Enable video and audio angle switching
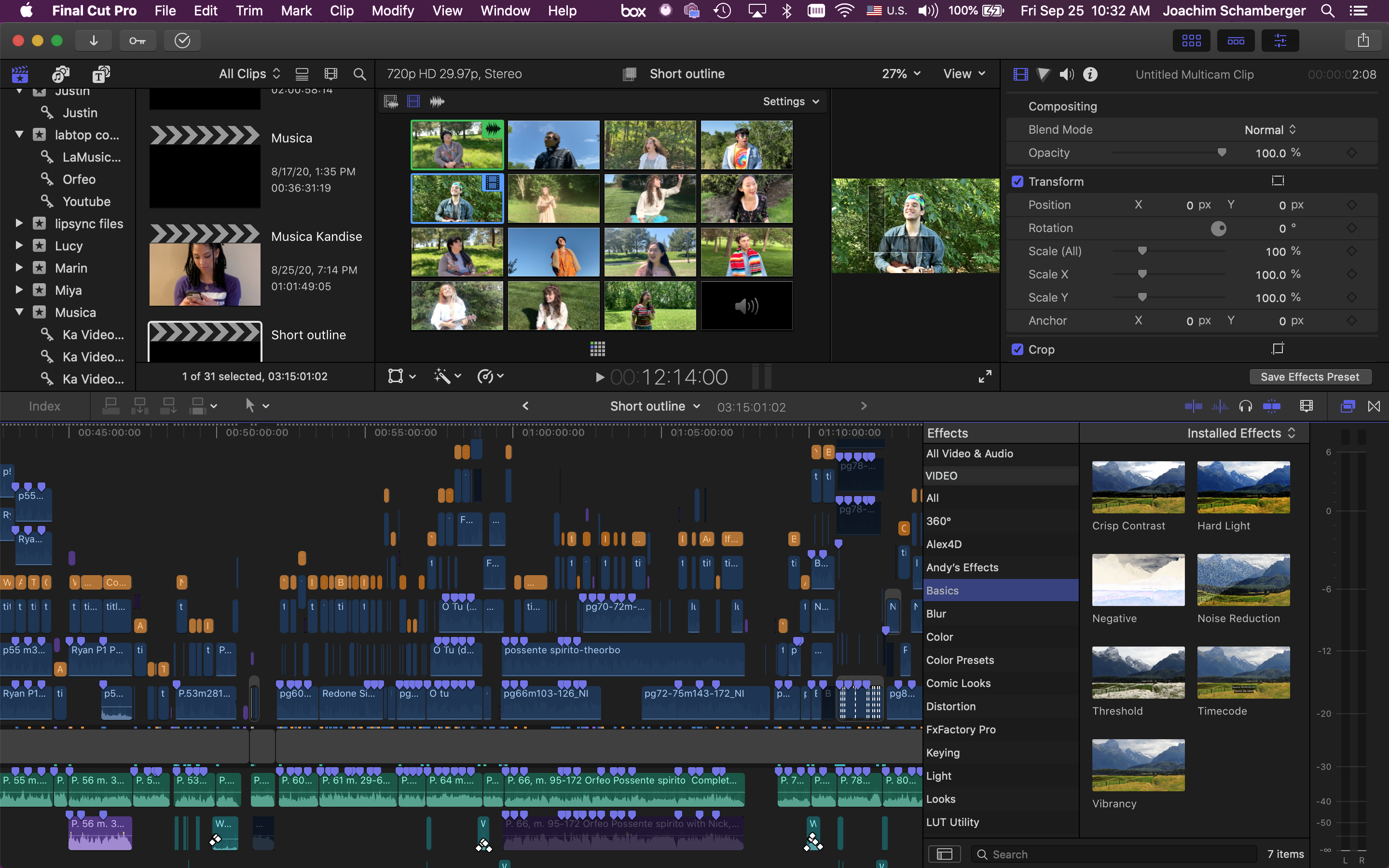Image resolution: width=1389 pixels, height=868 pixels. [391, 102]
